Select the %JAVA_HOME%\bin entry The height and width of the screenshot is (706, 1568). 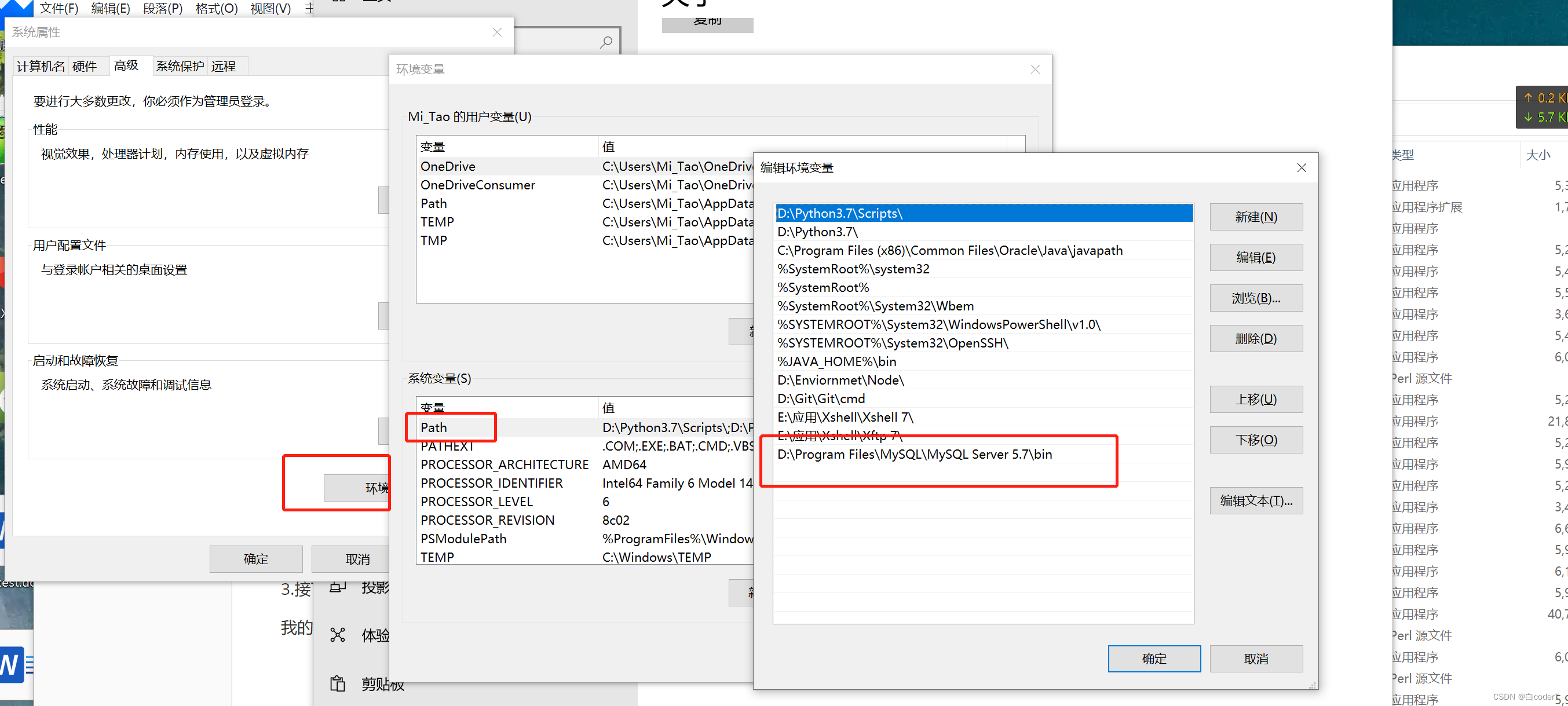click(x=836, y=361)
